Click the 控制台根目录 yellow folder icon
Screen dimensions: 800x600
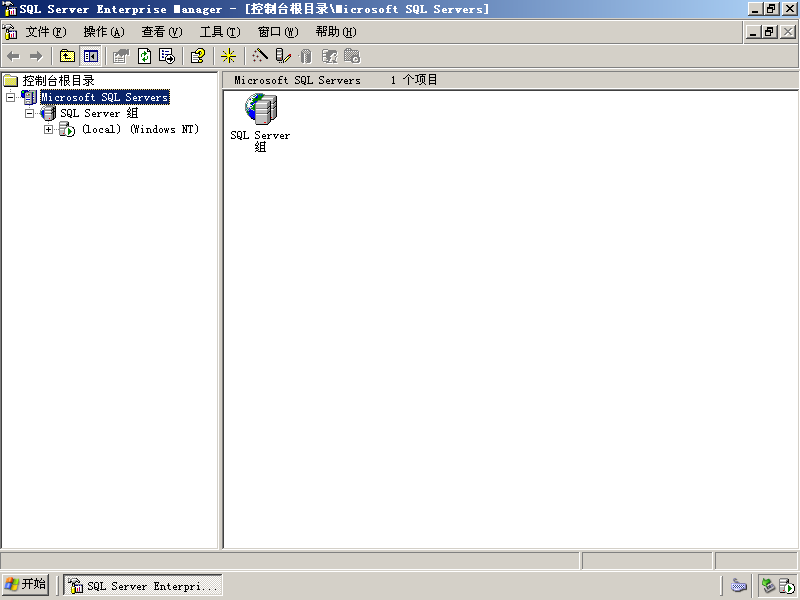[x=11, y=81]
